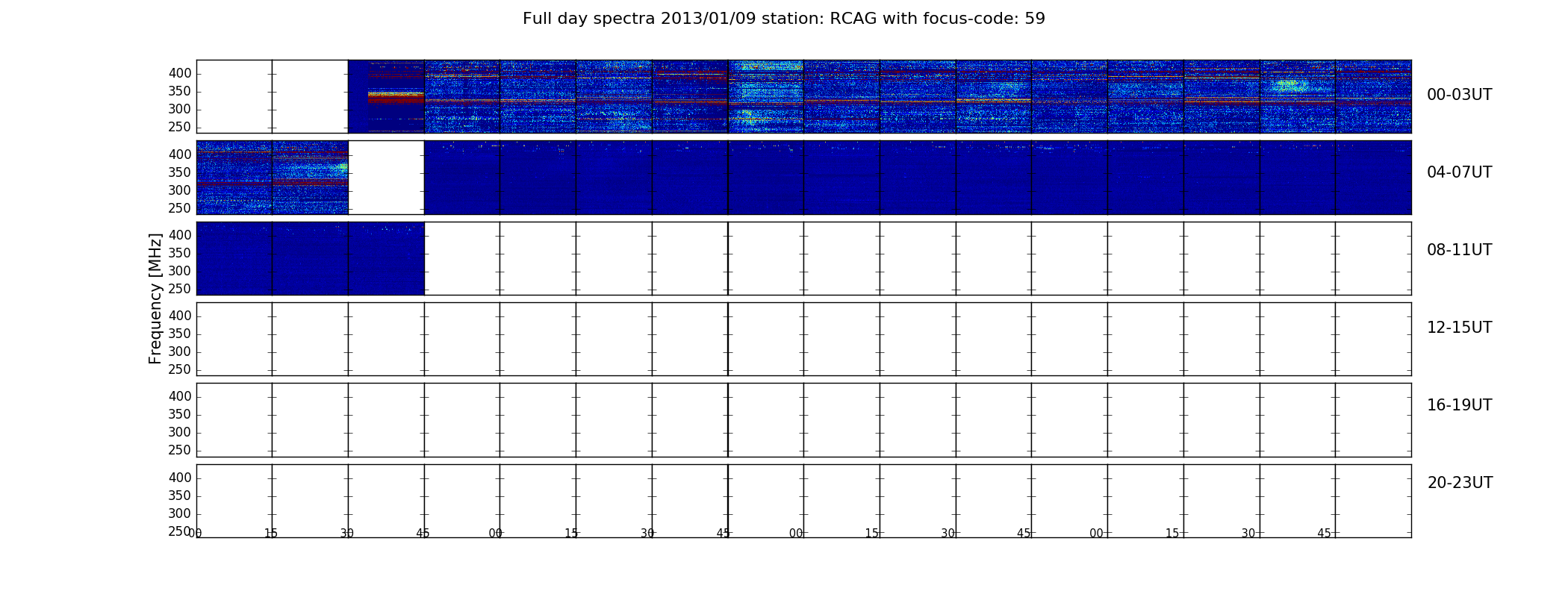Click the 400 tick in the 04-07UT row

(x=179, y=155)
